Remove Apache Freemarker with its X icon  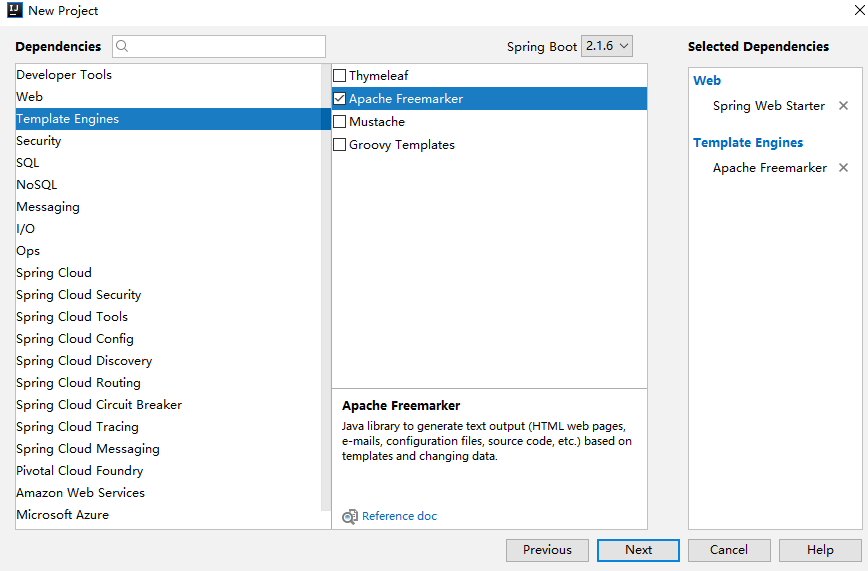[x=843, y=168]
